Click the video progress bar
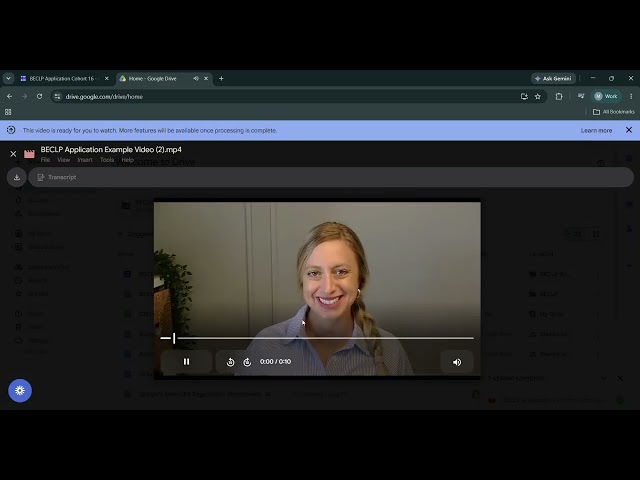Screen dimensions: 640x480 (317, 338)
